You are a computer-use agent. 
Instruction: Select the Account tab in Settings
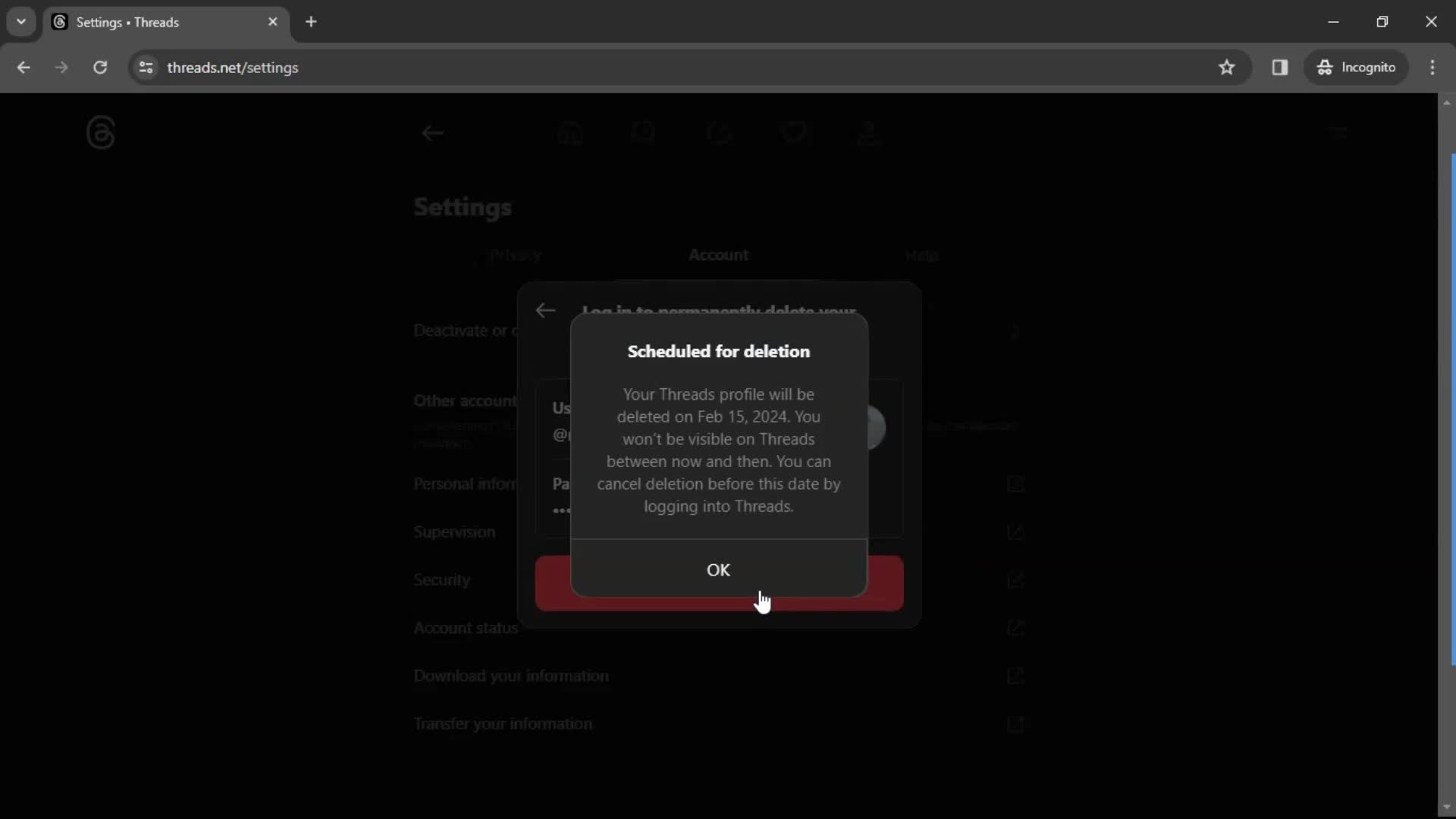(718, 255)
